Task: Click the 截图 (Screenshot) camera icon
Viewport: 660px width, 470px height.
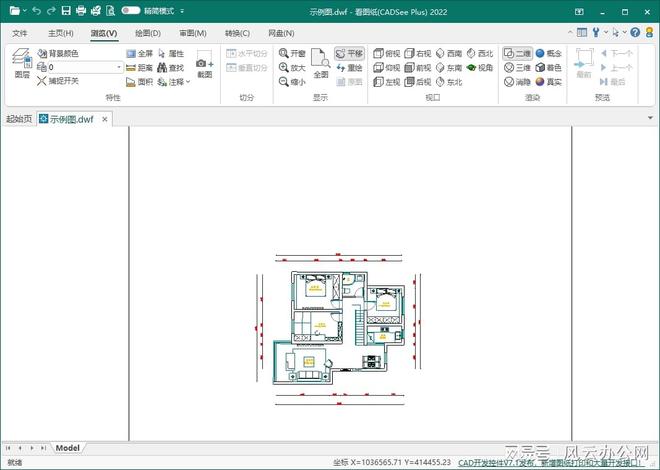Action: click(204, 65)
